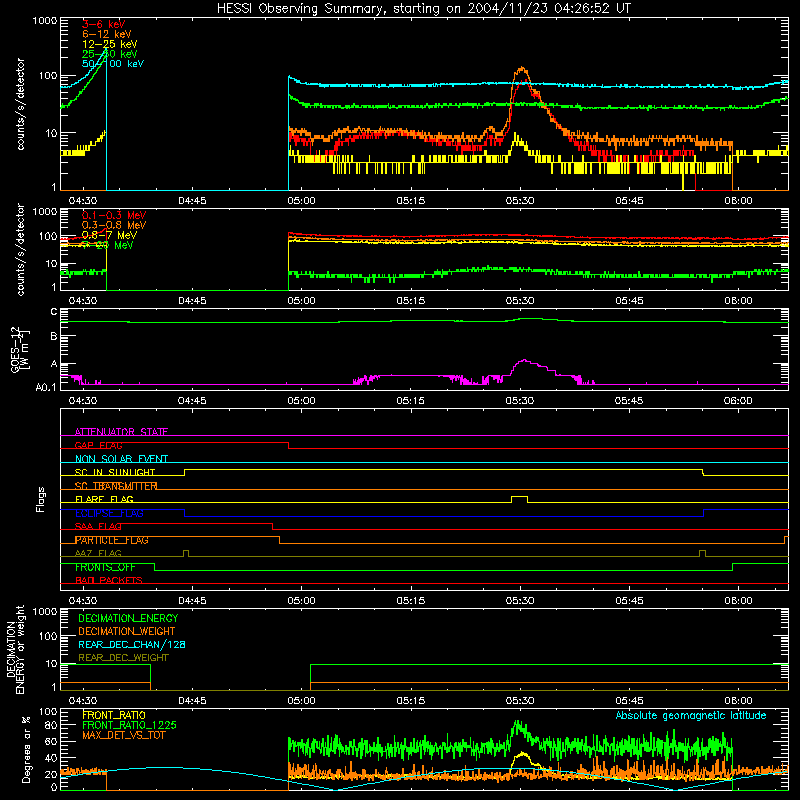Select the 6-12 keV legend label

pos(107,34)
